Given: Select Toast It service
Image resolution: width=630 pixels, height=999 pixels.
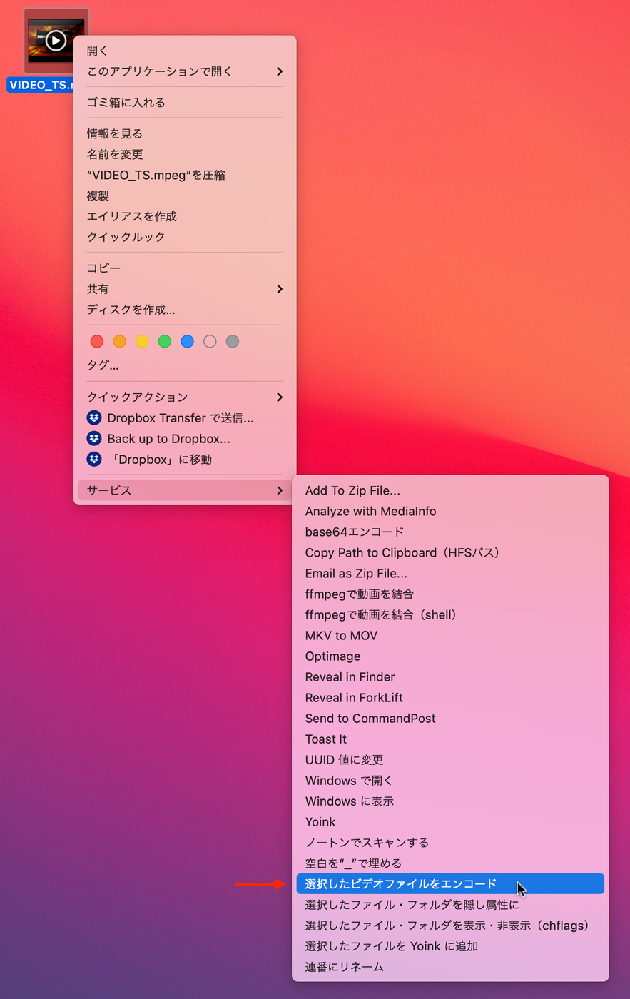Looking at the screenshot, I should tap(450, 739).
